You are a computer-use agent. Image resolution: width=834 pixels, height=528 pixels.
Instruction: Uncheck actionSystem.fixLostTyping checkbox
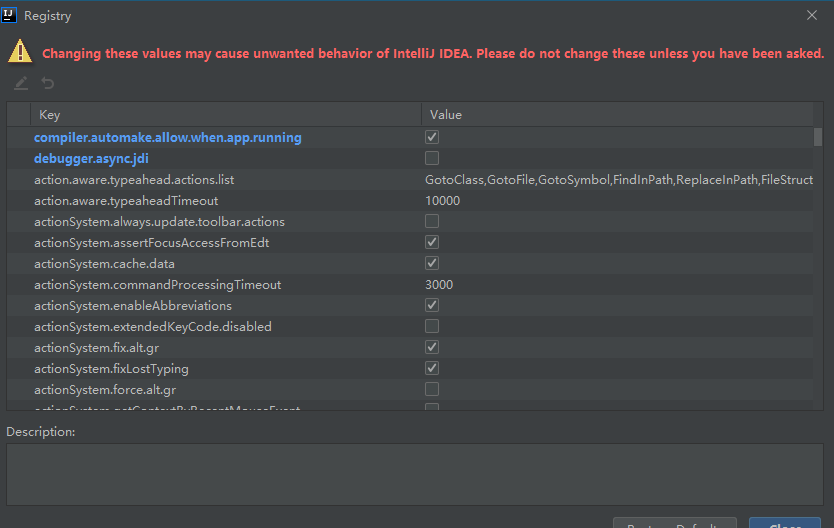click(x=432, y=368)
